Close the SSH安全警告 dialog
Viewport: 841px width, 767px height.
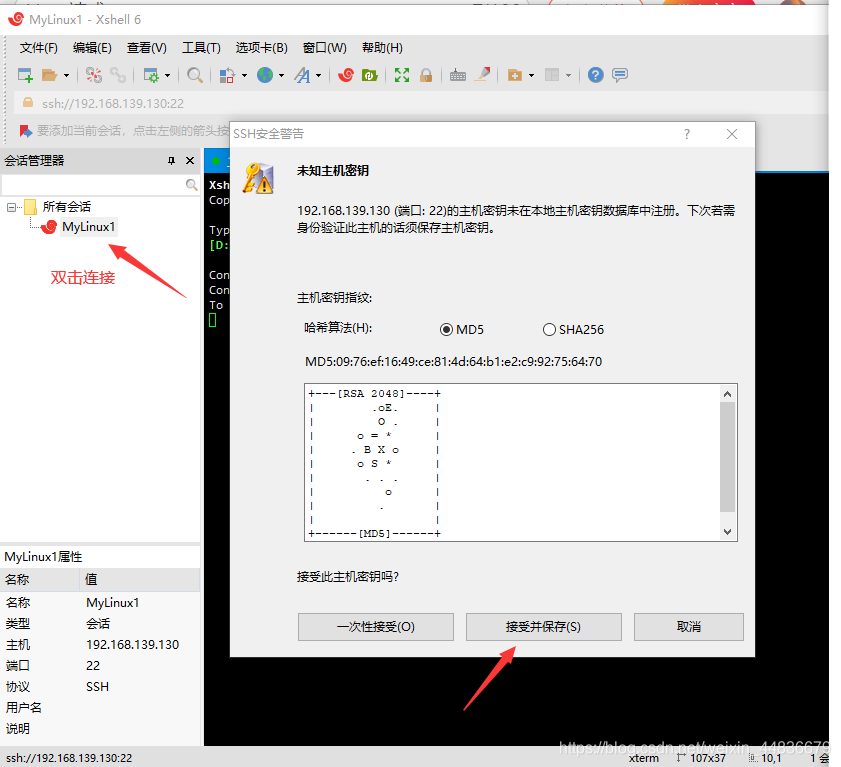point(732,134)
